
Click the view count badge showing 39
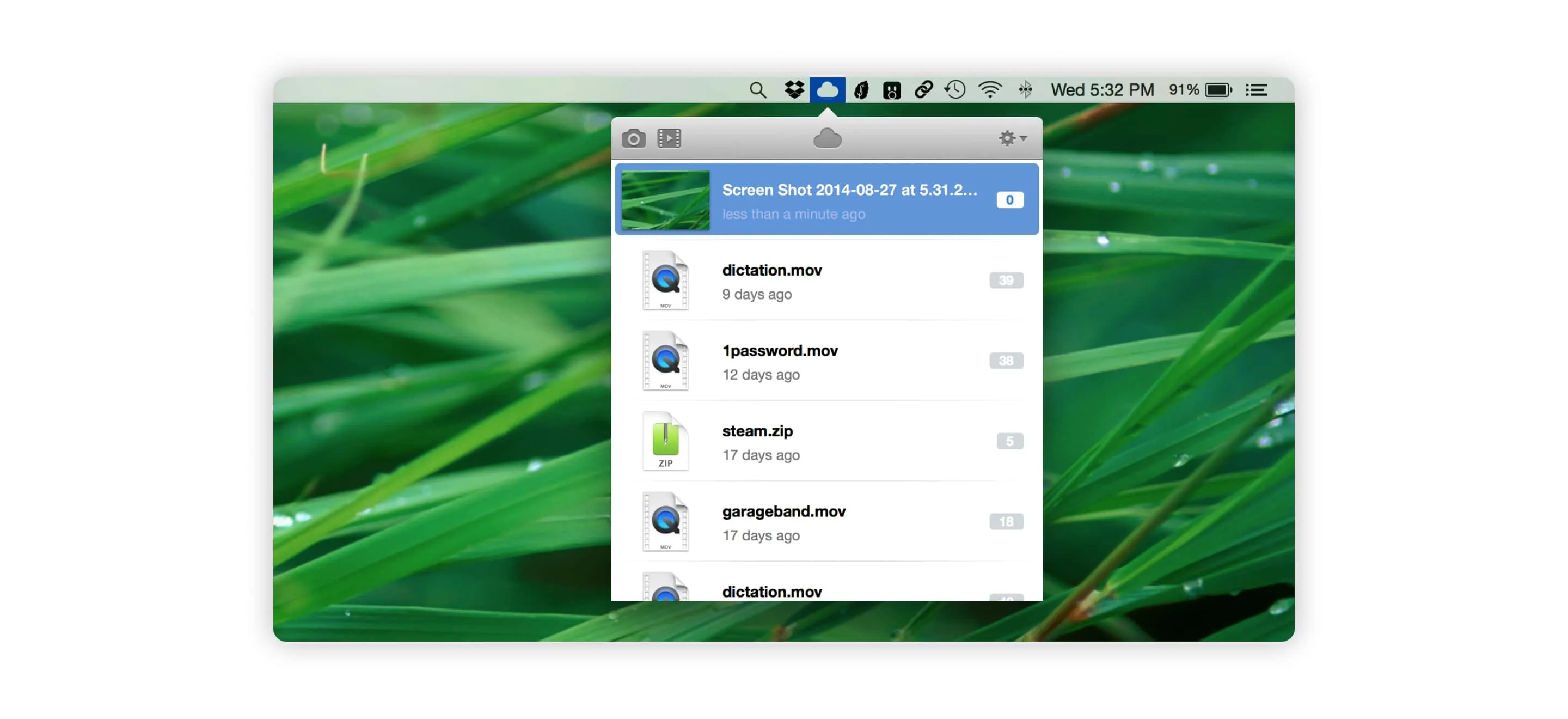1006,280
